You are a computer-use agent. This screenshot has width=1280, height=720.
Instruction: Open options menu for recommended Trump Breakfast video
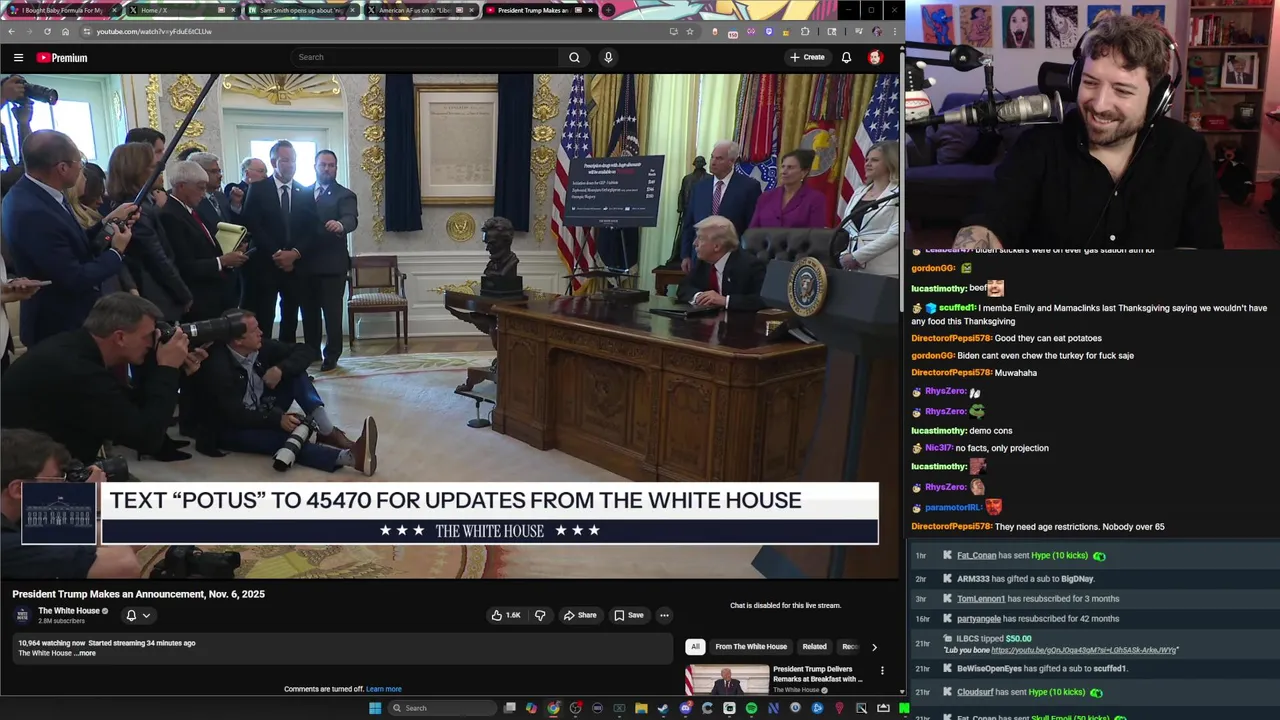pyautogui.click(x=882, y=671)
